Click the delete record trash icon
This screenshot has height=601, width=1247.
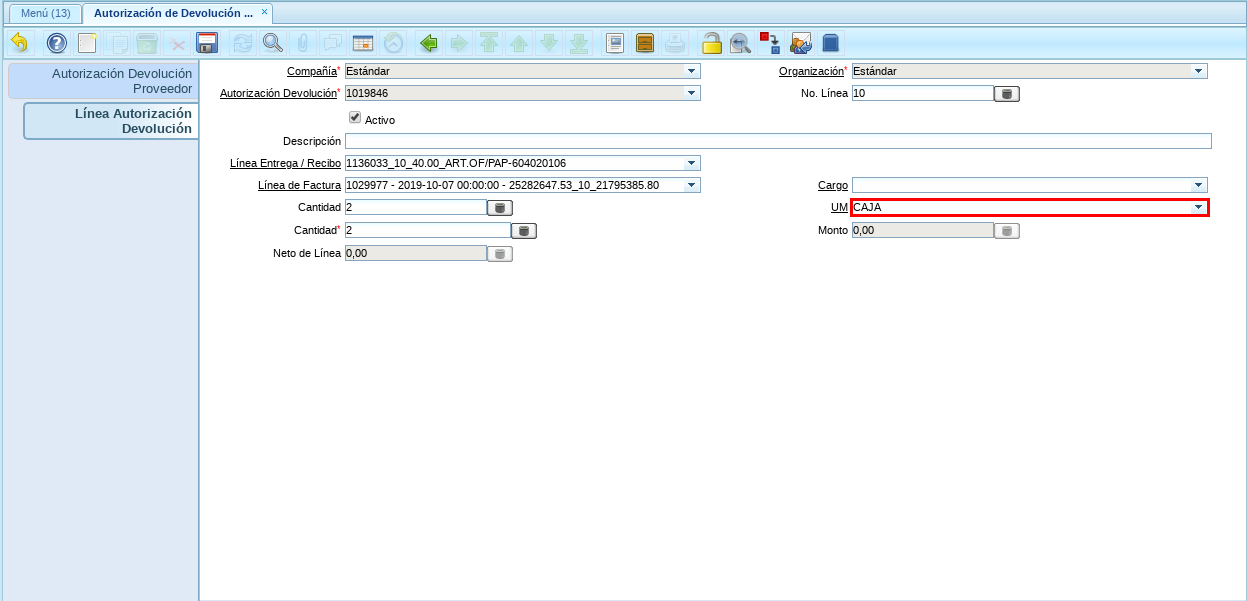tap(147, 43)
